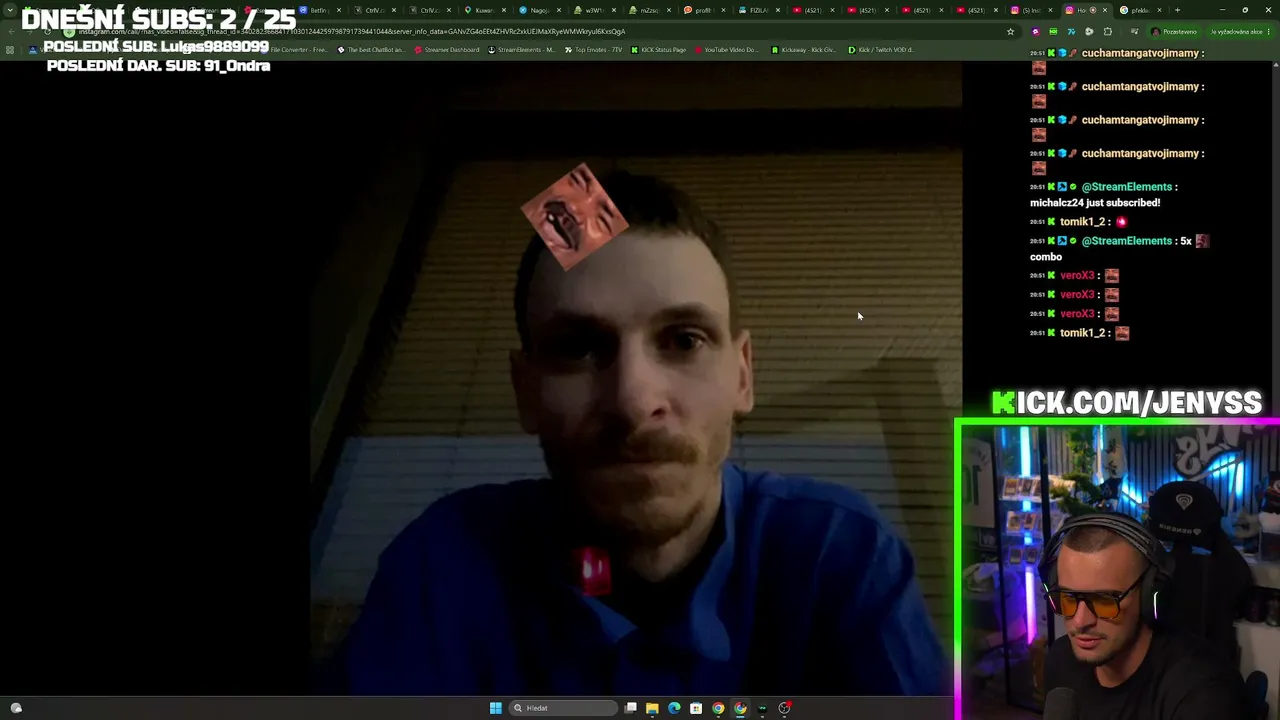The height and width of the screenshot is (720, 1280).
Task: Open the Kick / Twitch VOD bookmark
Action: tap(881, 50)
